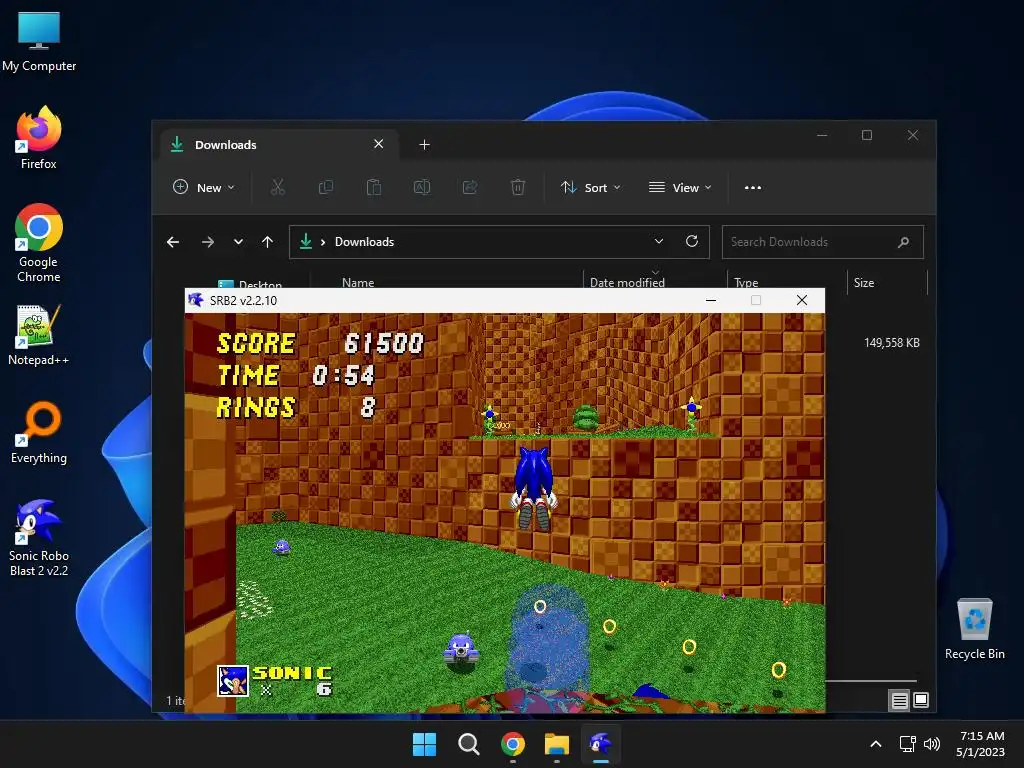The height and width of the screenshot is (768, 1024).
Task: Open taskbar Search
Action: coord(469,744)
